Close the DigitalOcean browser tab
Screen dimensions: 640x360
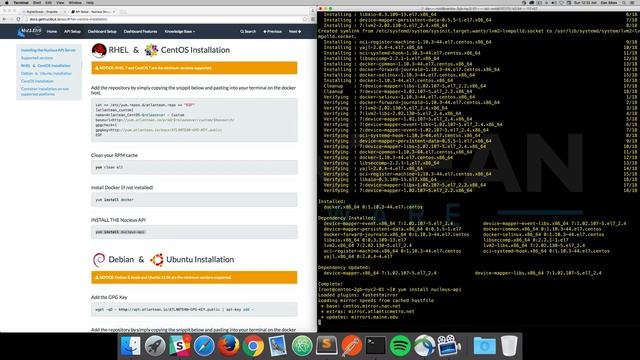64,12
